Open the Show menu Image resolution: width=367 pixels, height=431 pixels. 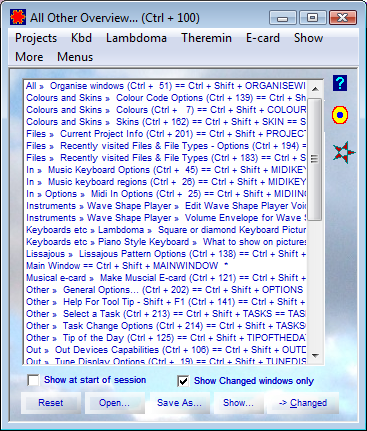308,38
